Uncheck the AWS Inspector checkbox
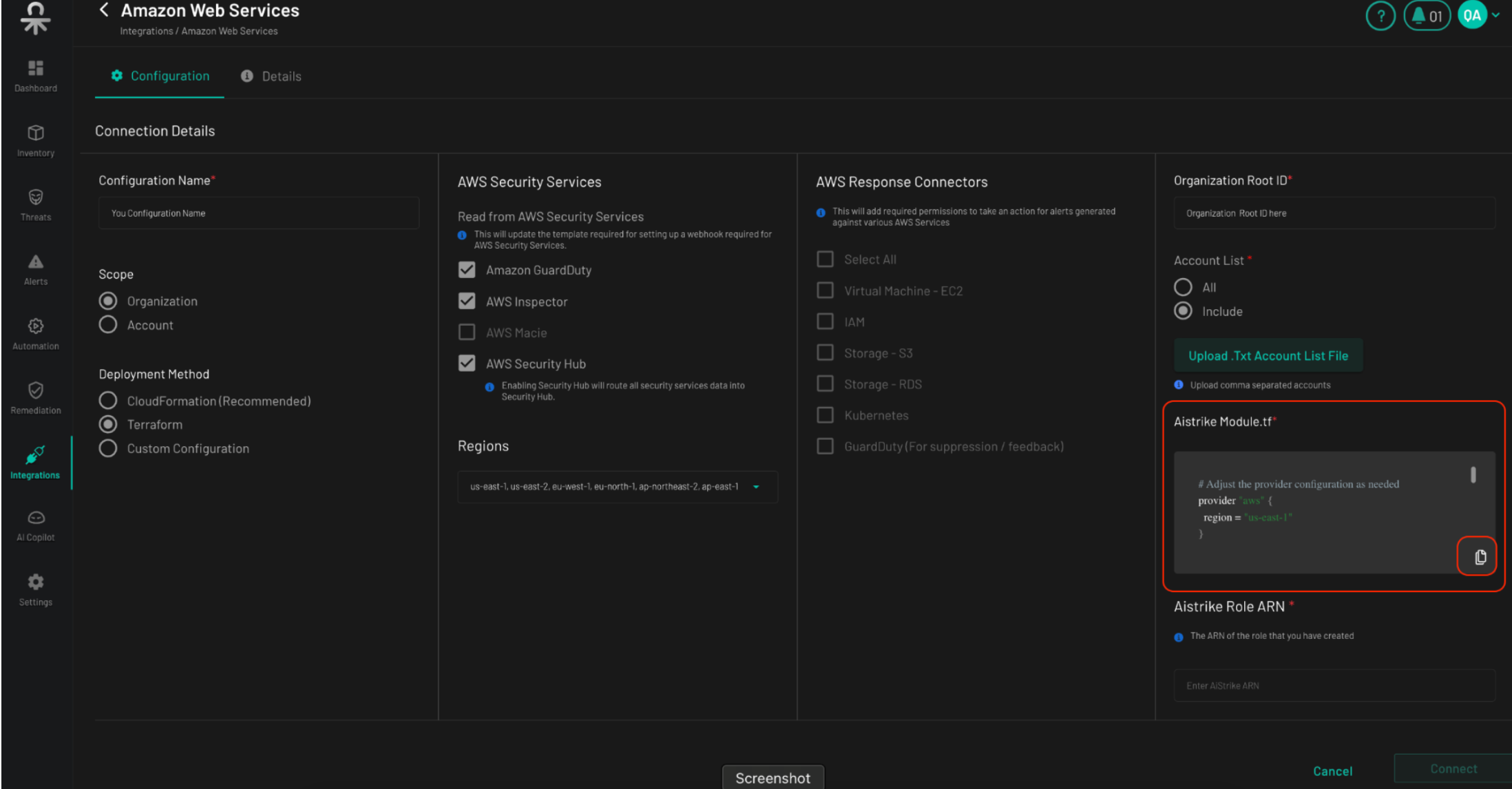Viewport: 1512px width, 789px height. (467, 301)
